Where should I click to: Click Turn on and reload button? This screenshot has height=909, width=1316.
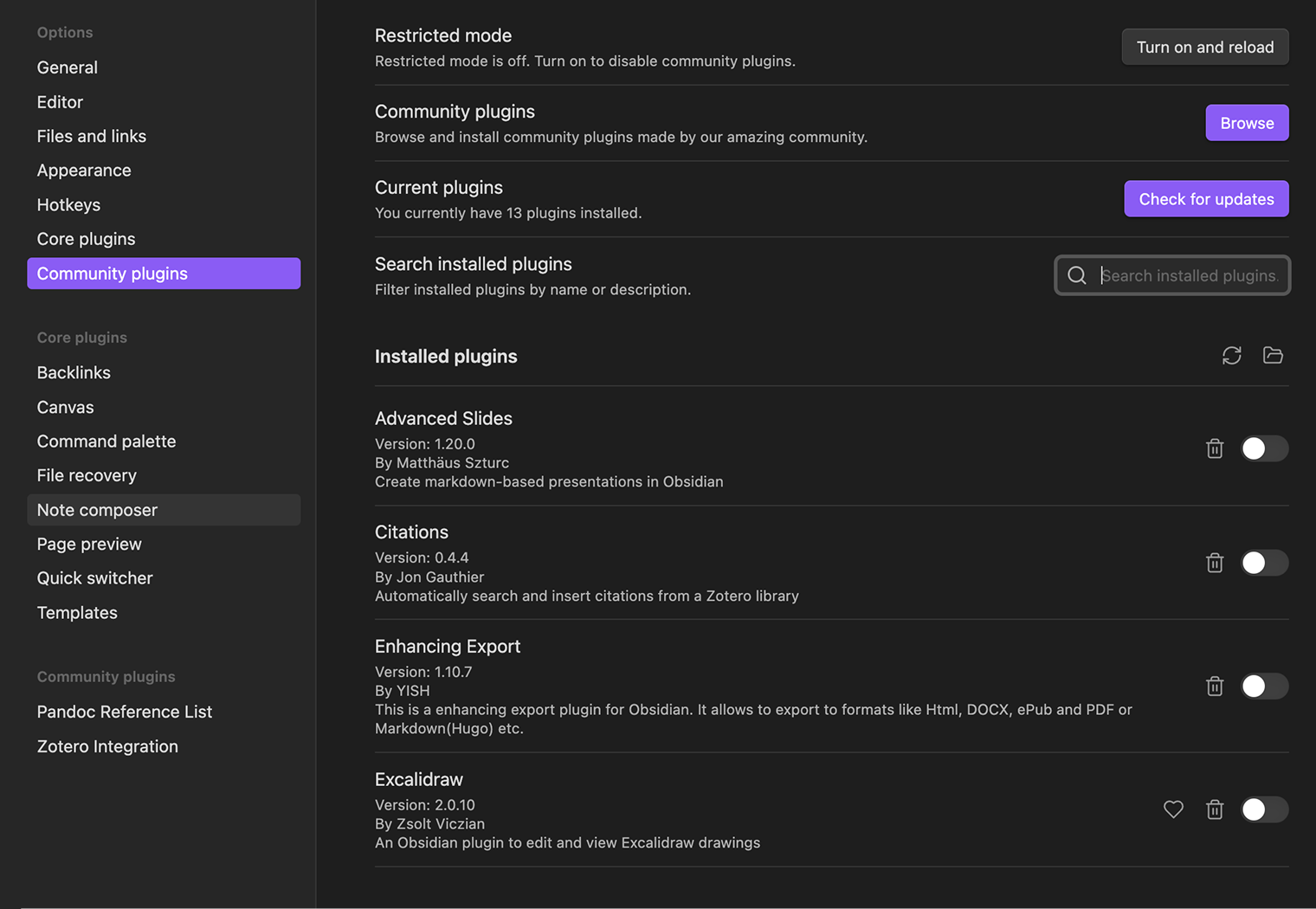click(x=1204, y=47)
